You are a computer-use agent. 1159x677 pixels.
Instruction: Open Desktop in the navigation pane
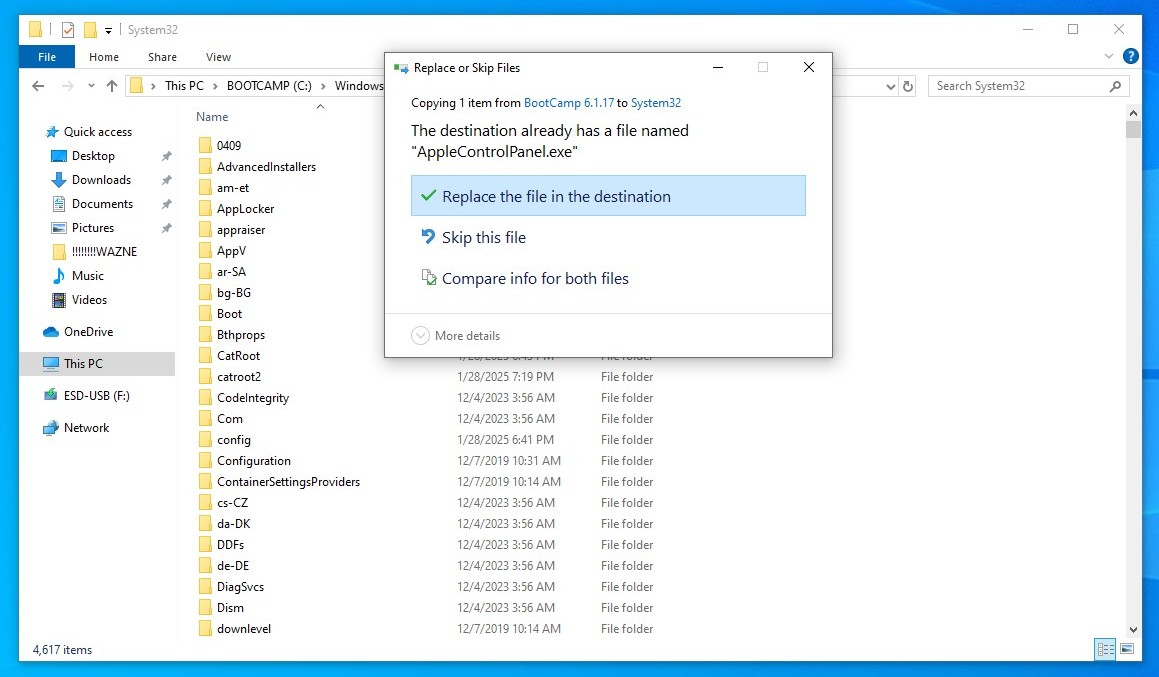point(93,156)
